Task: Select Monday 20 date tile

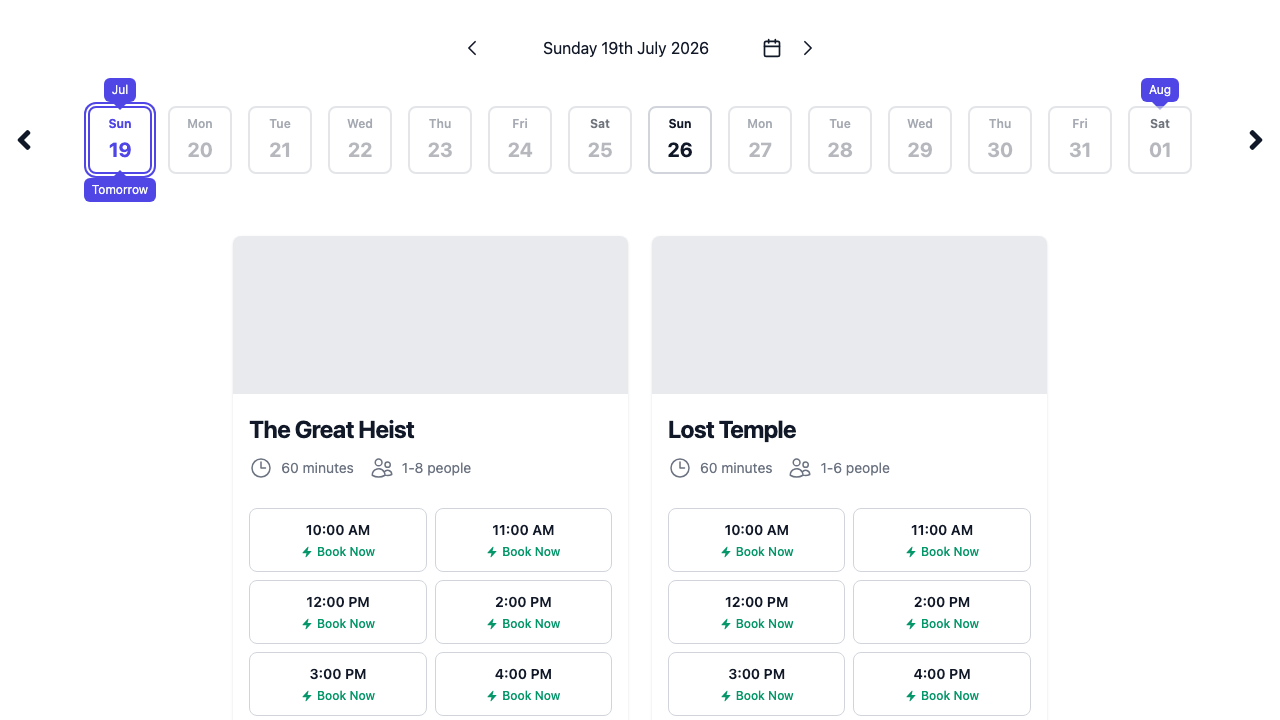Action: (x=200, y=140)
